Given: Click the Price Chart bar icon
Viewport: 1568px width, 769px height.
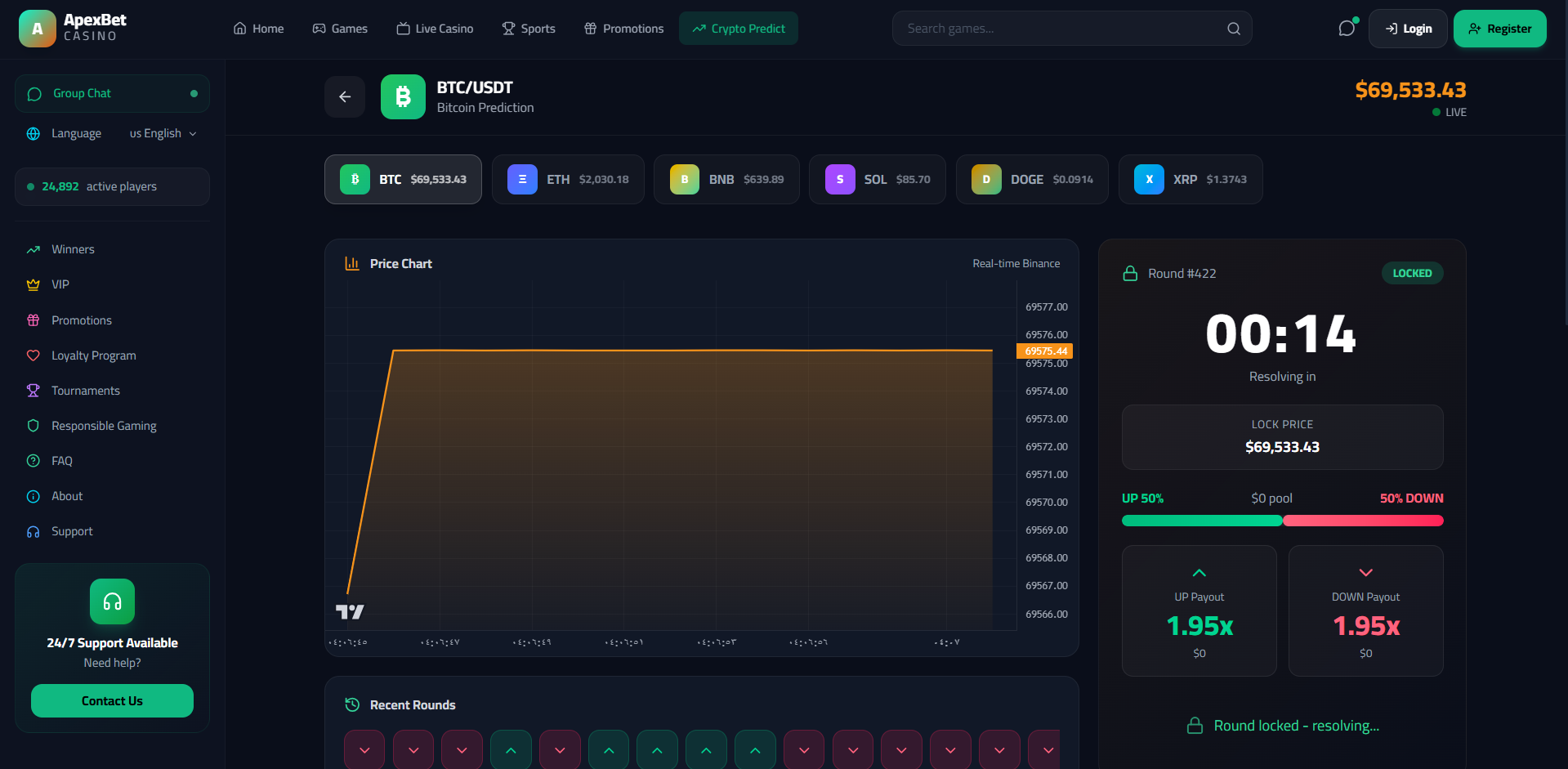Looking at the screenshot, I should coord(352,263).
